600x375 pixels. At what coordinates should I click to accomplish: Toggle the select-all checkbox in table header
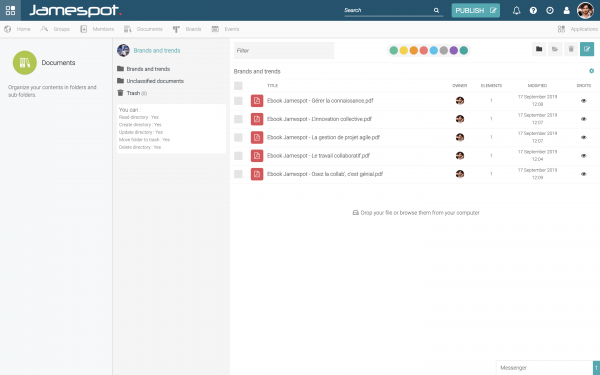pyautogui.click(x=238, y=86)
